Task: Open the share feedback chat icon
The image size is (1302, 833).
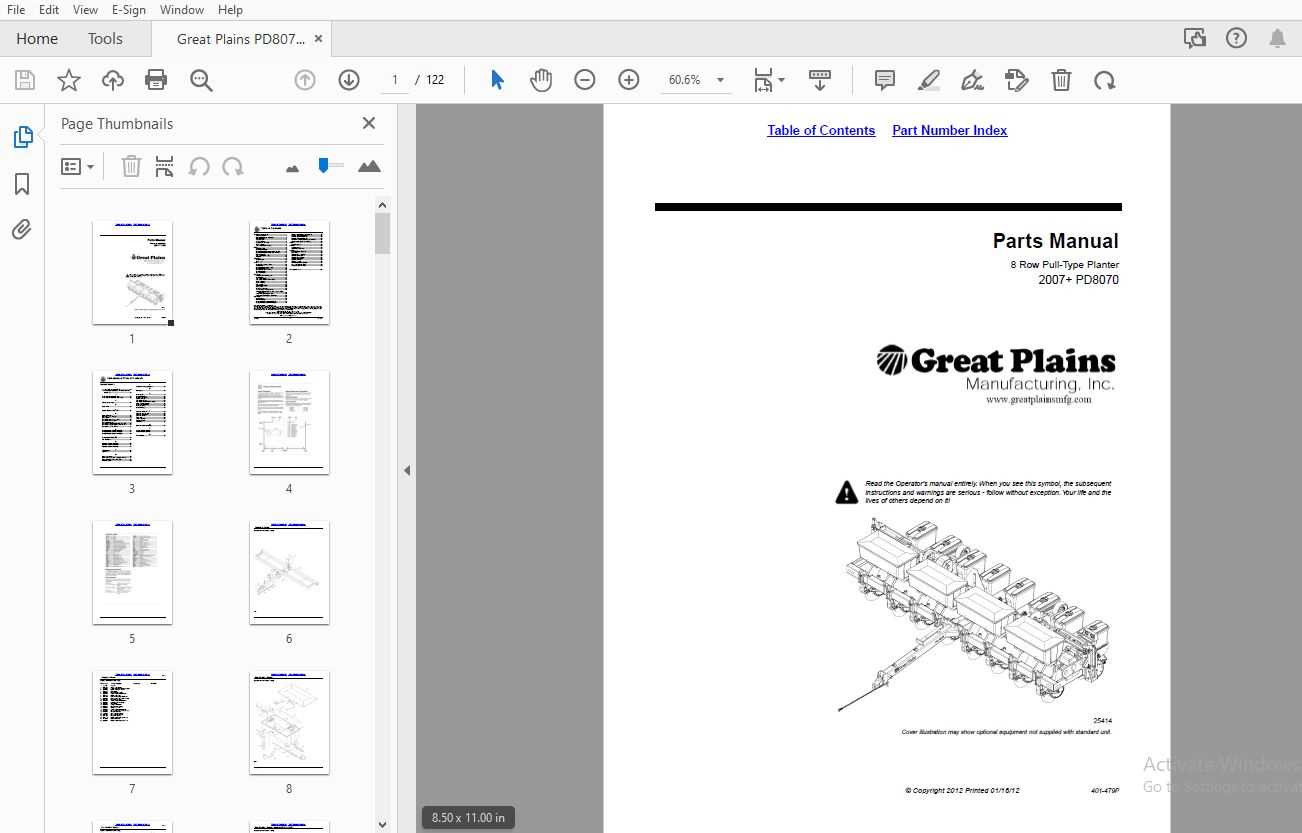Action: click(1194, 38)
